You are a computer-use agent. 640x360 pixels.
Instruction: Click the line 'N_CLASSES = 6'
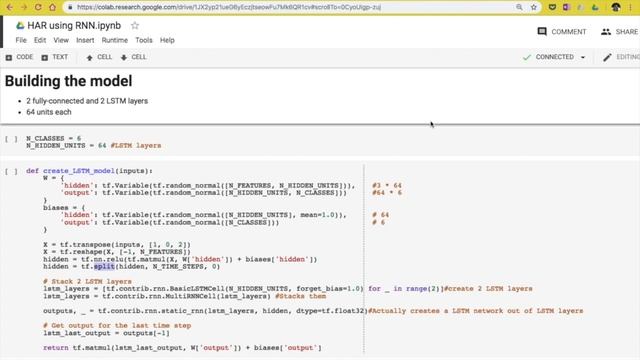53,138
